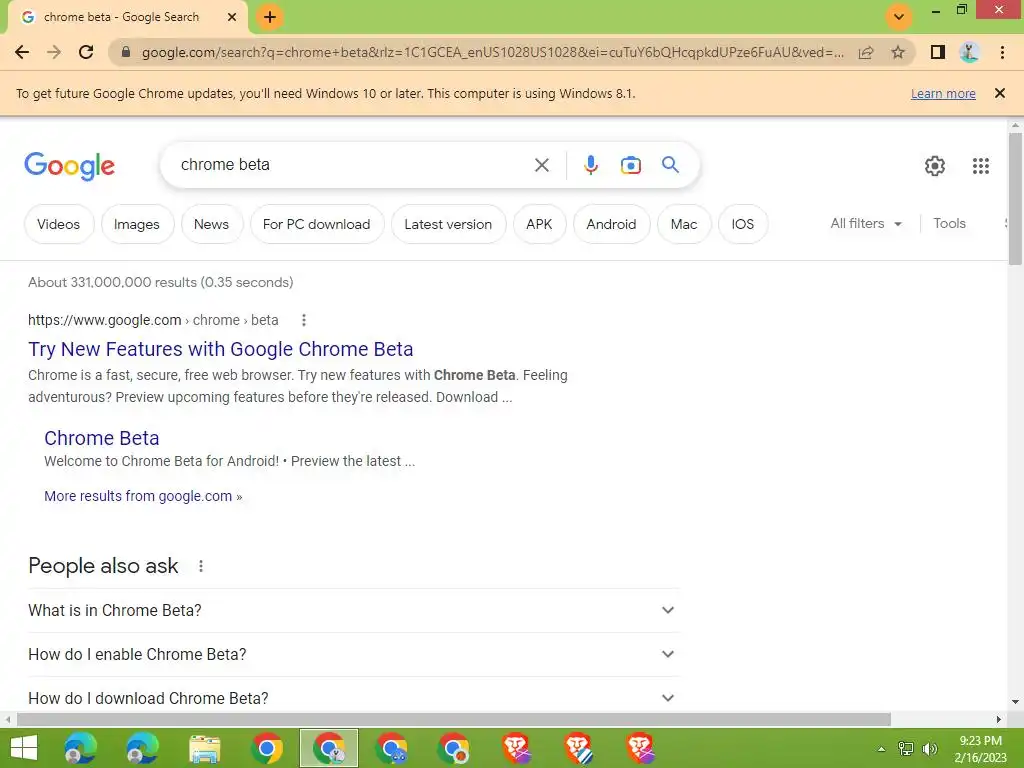The width and height of the screenshot is (1024, 768).
Task: Clear the search box text
Action: pos(542,165)
